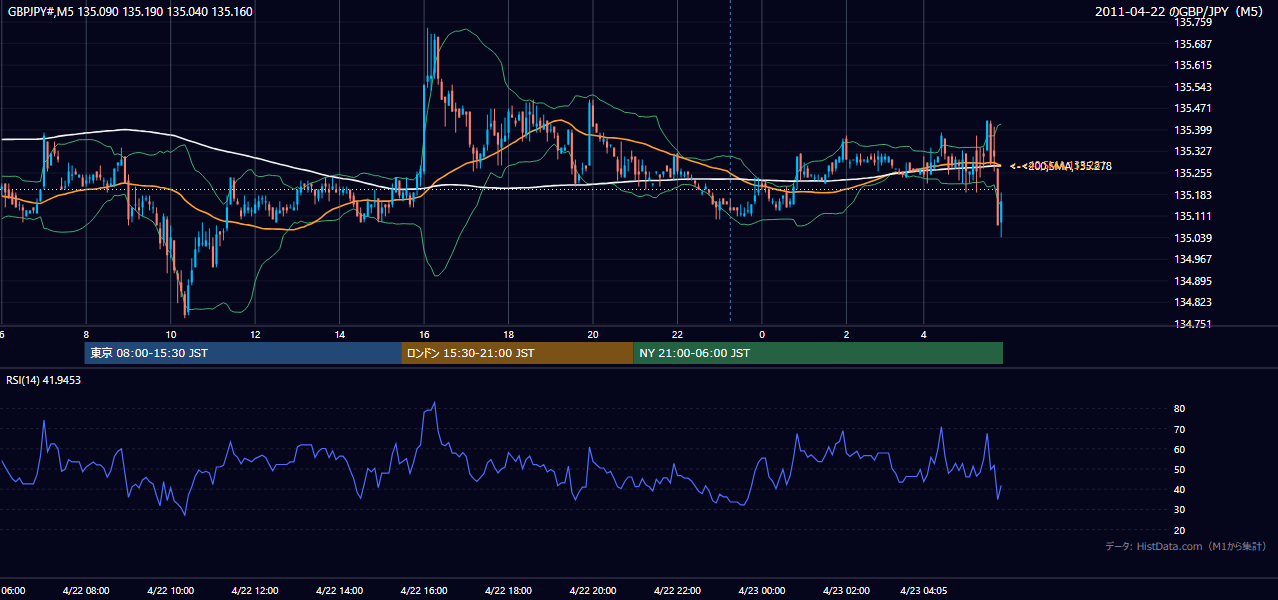This screenshot has height=600, width=1278.
Task: Click price axis label 135.399
Action: (1193, 130)
